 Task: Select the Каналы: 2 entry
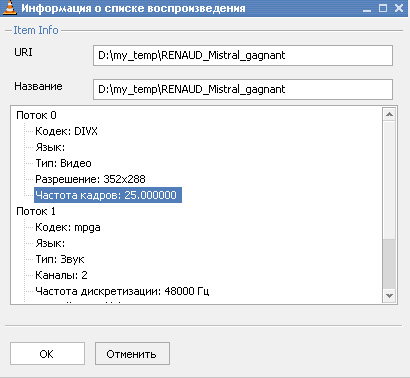coord(61,275)
